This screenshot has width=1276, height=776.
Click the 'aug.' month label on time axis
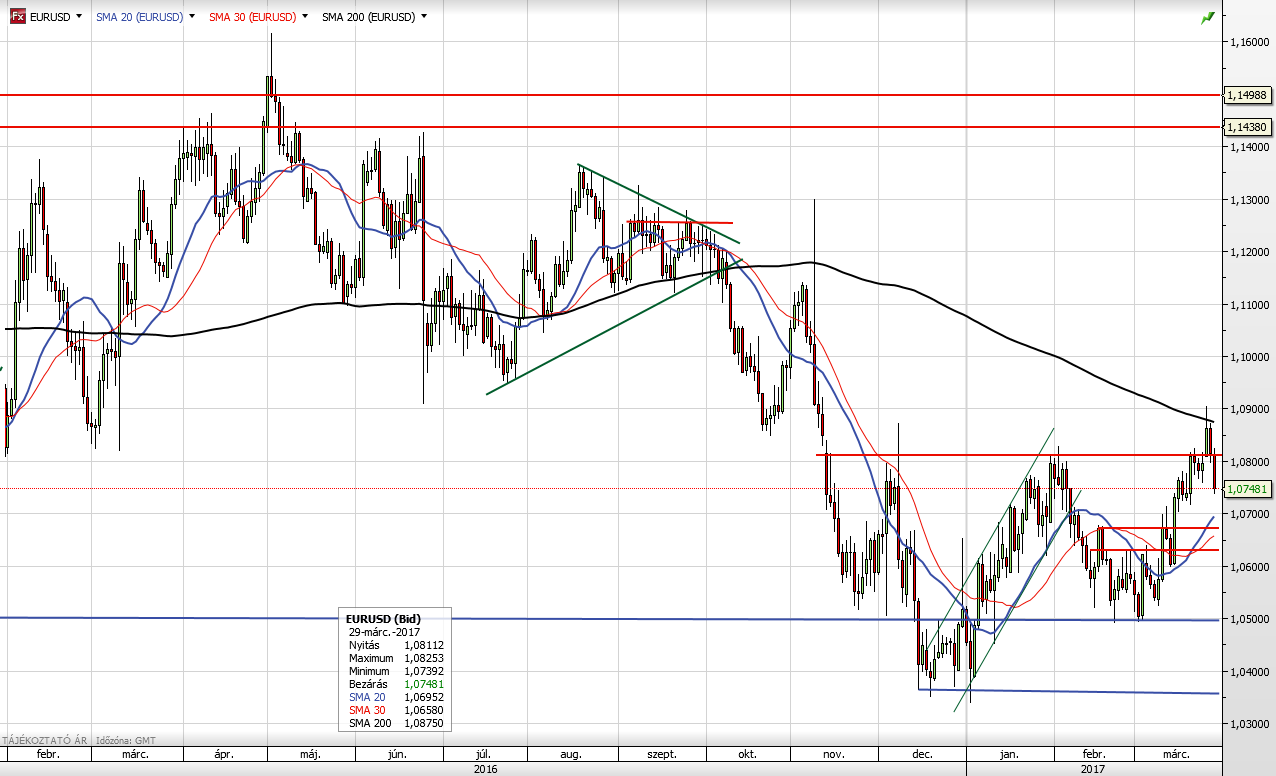click(x=571, y=754)
